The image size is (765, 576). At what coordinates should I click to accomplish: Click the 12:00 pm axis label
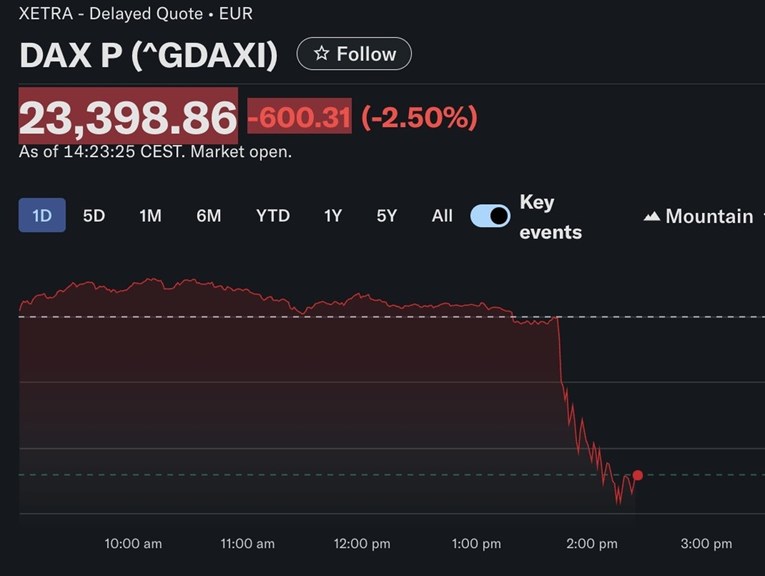pos(362,544)
